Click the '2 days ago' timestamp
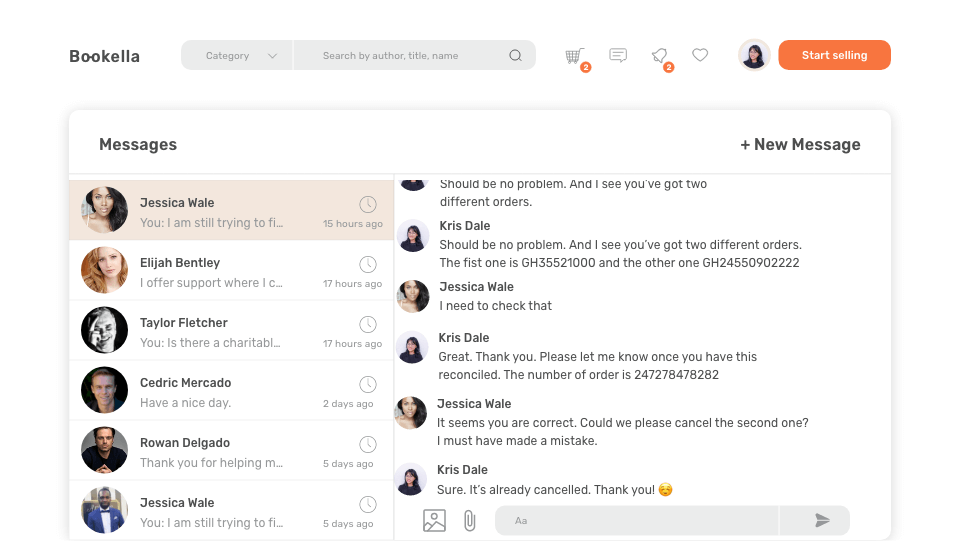 [x=348, y=403]
